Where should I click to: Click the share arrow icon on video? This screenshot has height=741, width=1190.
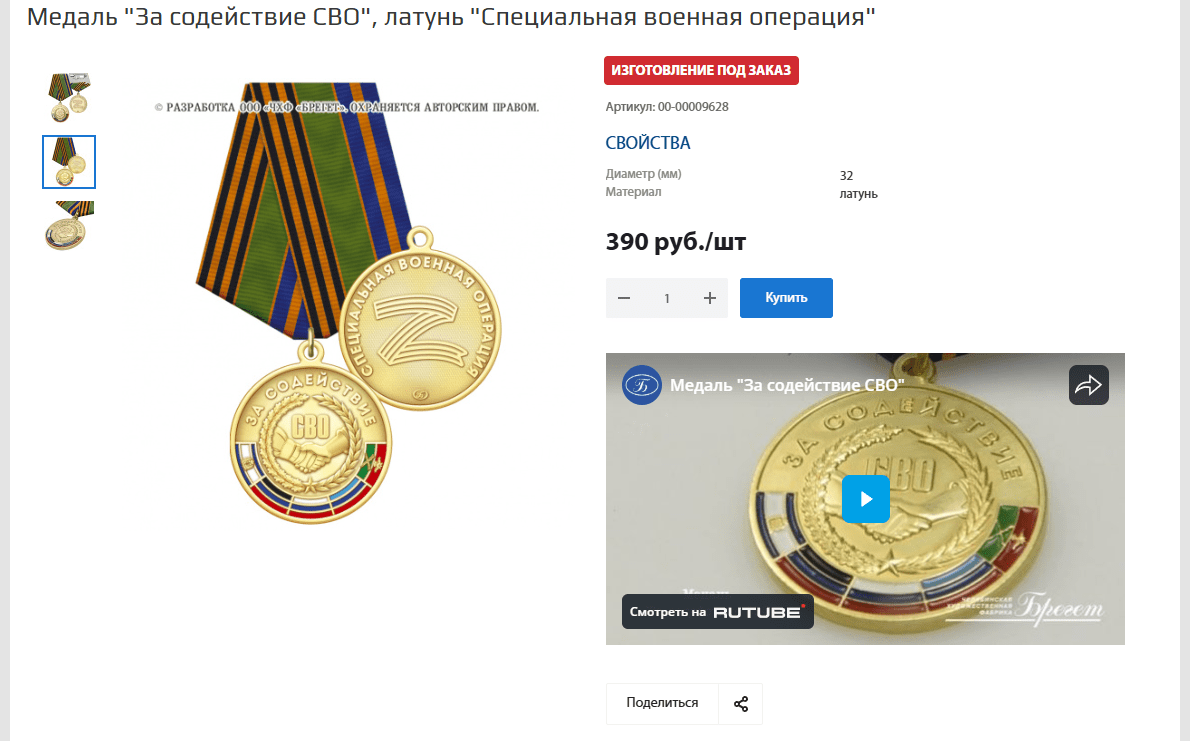(x=1089, y=385)
